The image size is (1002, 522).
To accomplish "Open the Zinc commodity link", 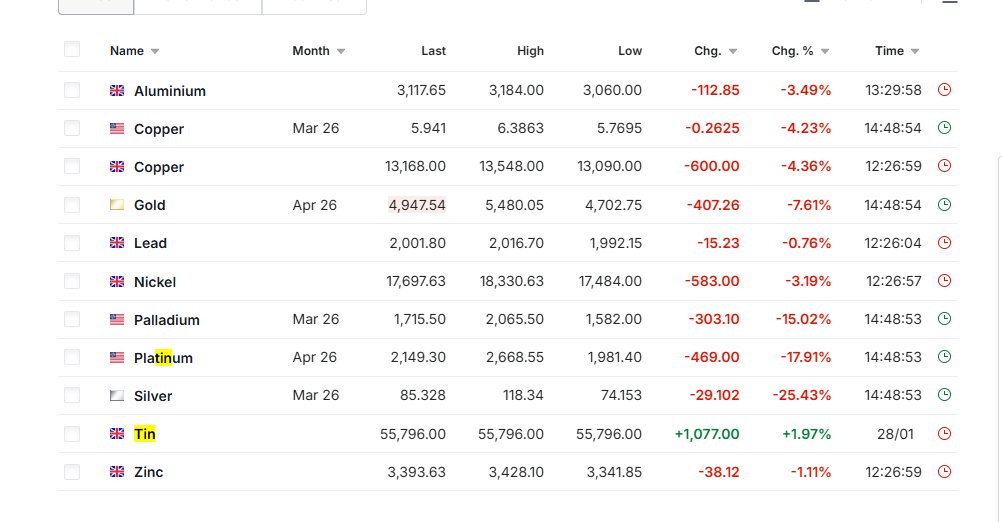I will (148, 472).
